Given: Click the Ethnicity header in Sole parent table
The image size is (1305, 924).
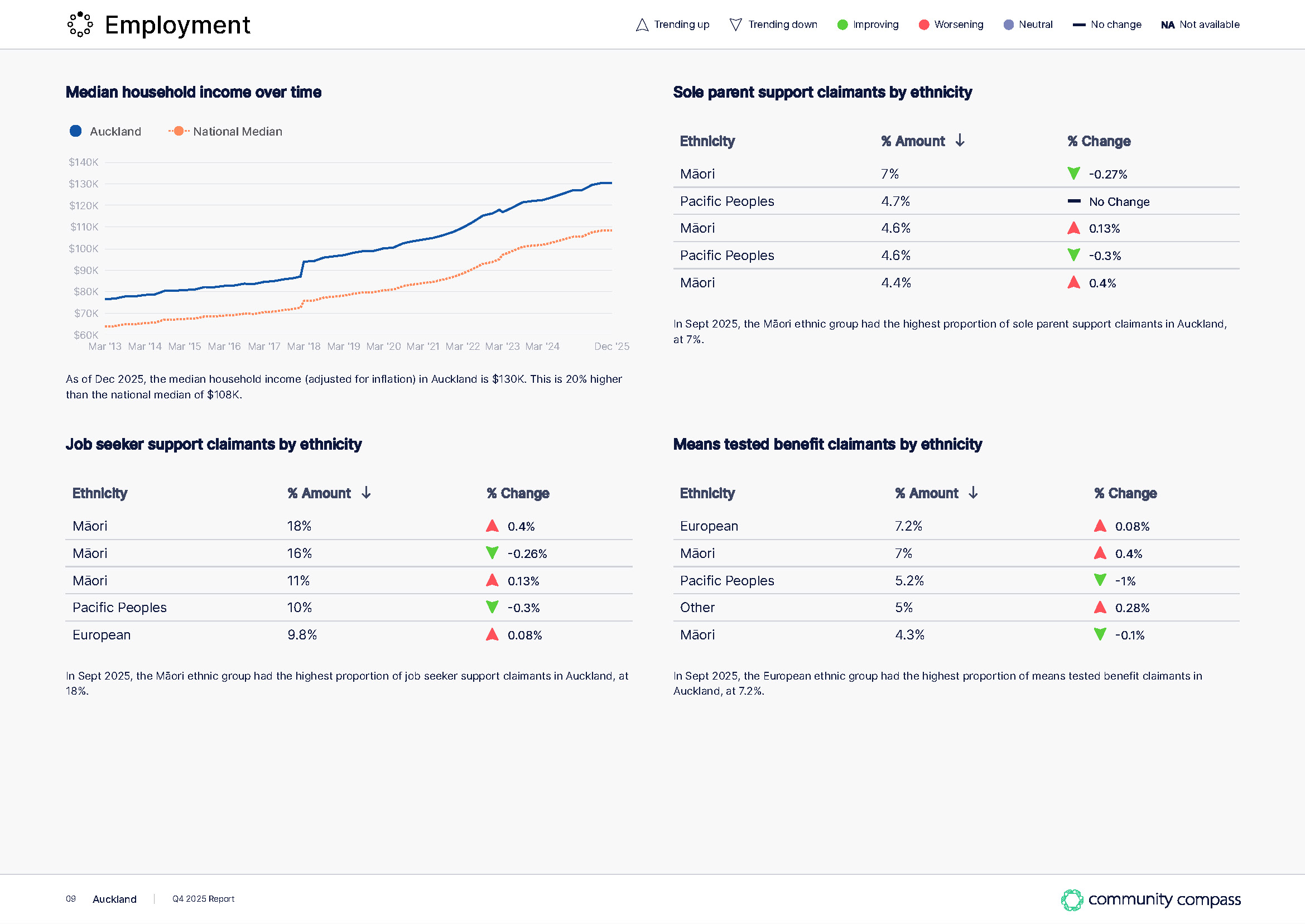Looking at the screenshot, I should (x=707, y=141).
